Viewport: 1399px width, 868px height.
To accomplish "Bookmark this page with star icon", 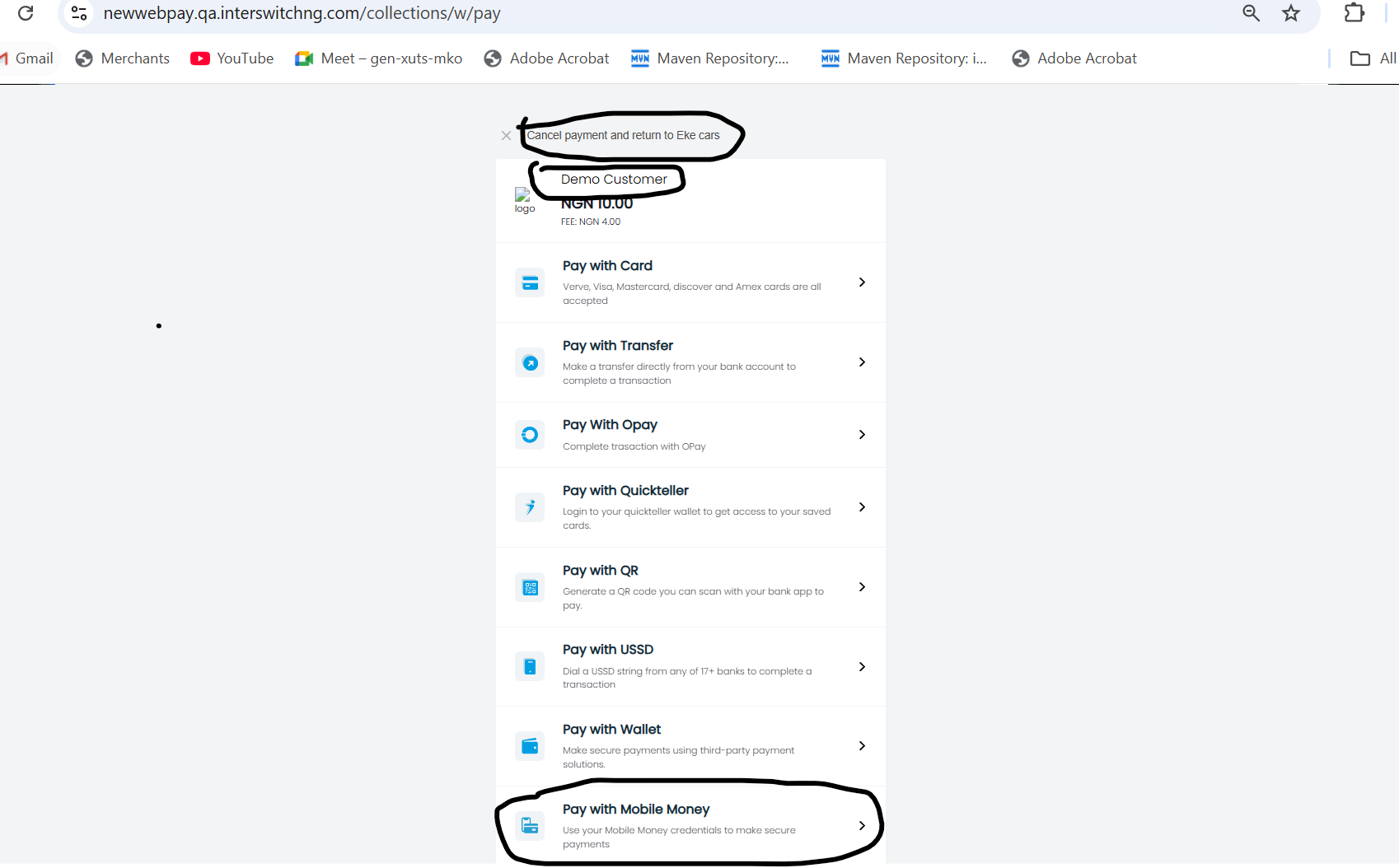I will click(1291, 13).
